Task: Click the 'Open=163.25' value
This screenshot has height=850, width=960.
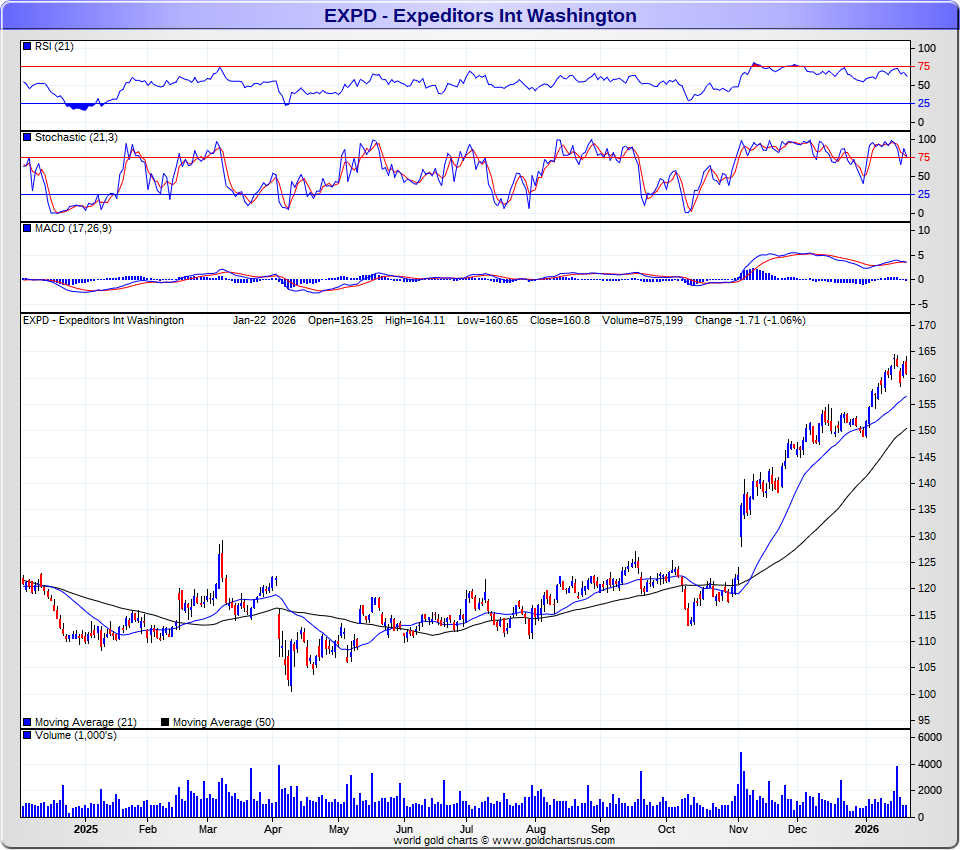Action: pyautogui.click(x=340, y=320)
